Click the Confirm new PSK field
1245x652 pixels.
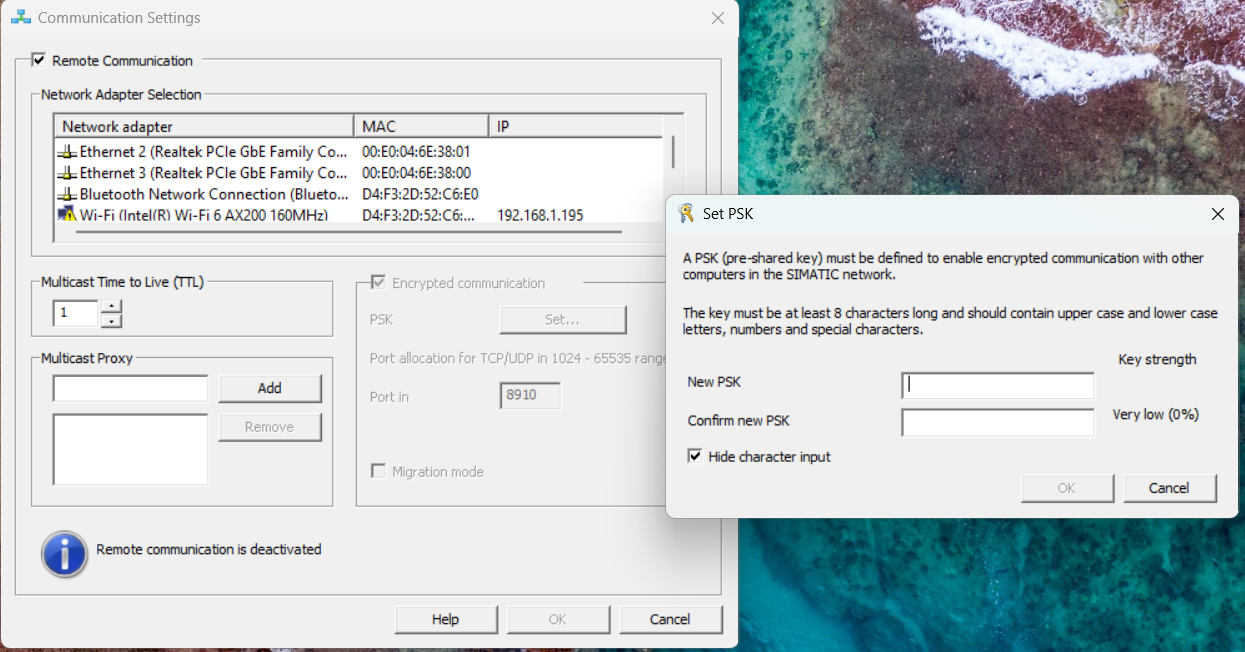pos(998,423)
